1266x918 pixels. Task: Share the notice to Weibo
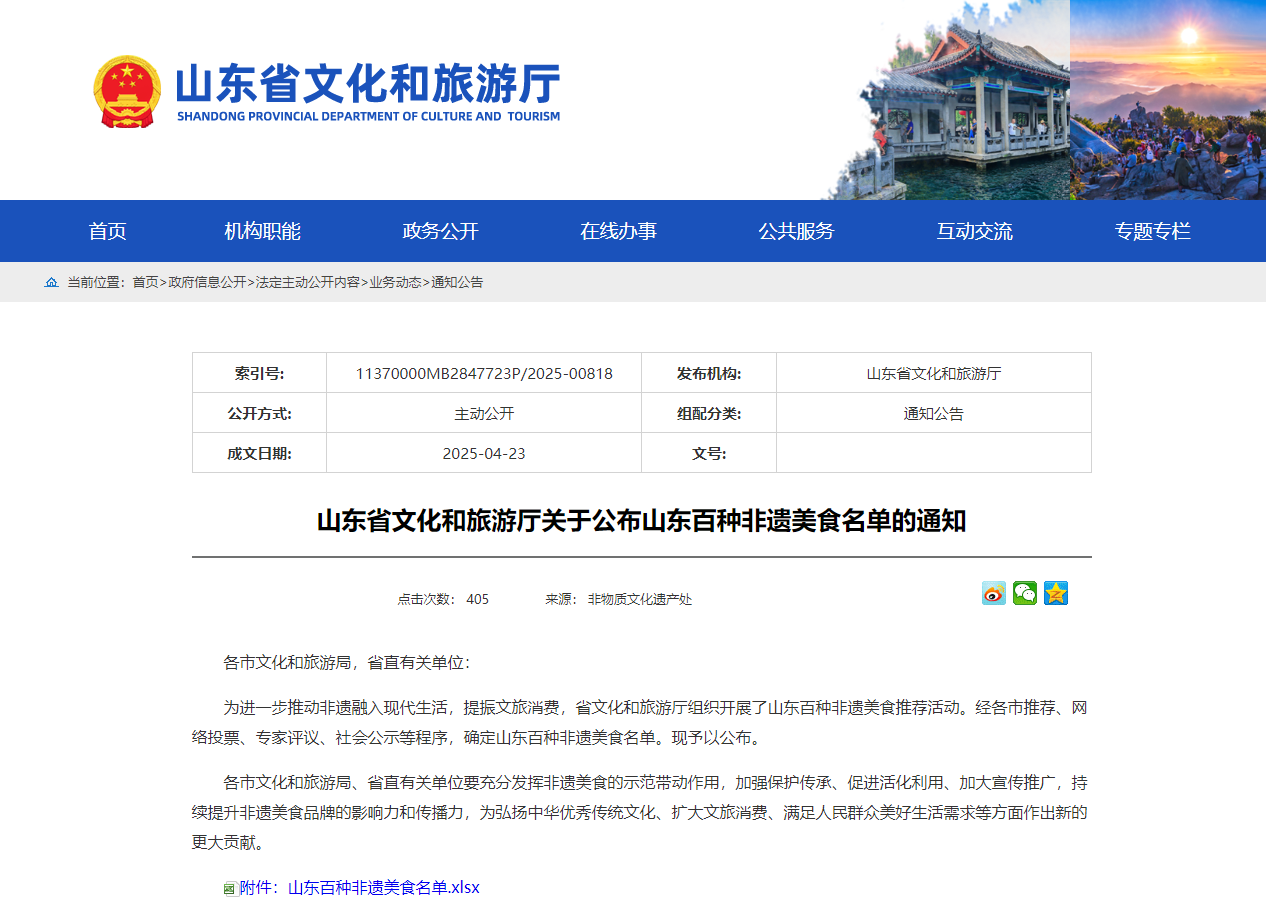click(993, 593)
